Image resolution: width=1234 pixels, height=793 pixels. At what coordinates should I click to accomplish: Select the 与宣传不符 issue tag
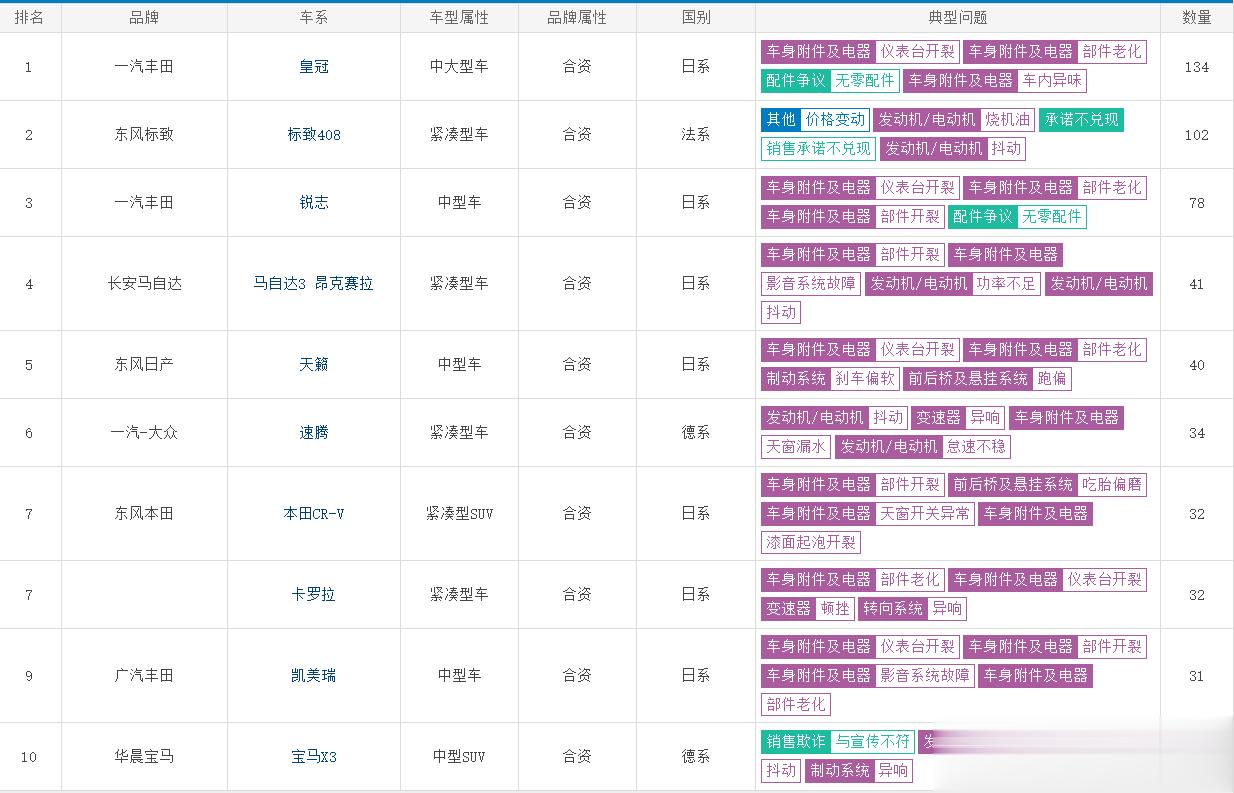click(x=873, y=742)
